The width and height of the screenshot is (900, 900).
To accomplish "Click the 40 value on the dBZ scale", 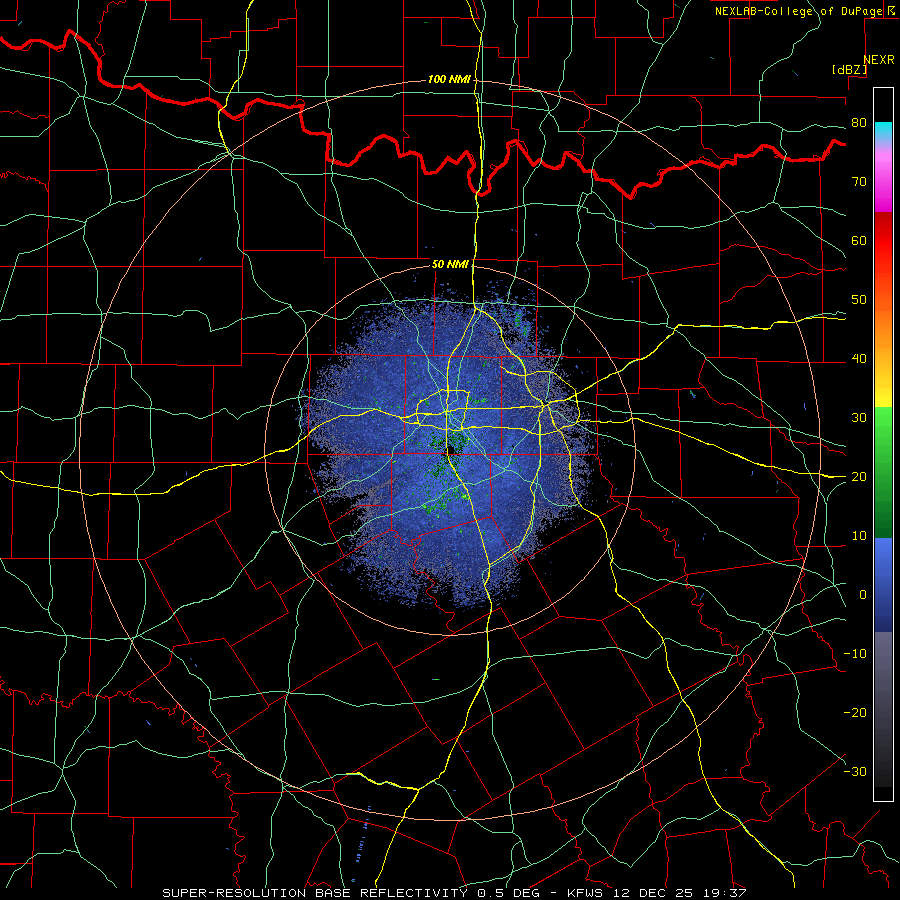I will point(859,359).
